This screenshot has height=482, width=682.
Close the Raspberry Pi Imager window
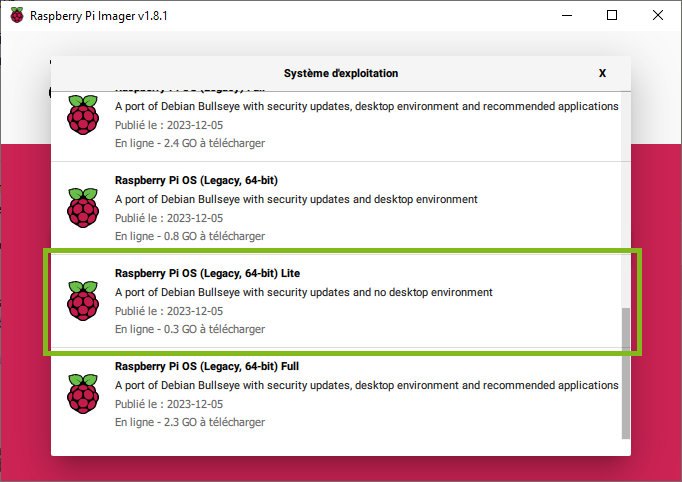pos(658,15)
